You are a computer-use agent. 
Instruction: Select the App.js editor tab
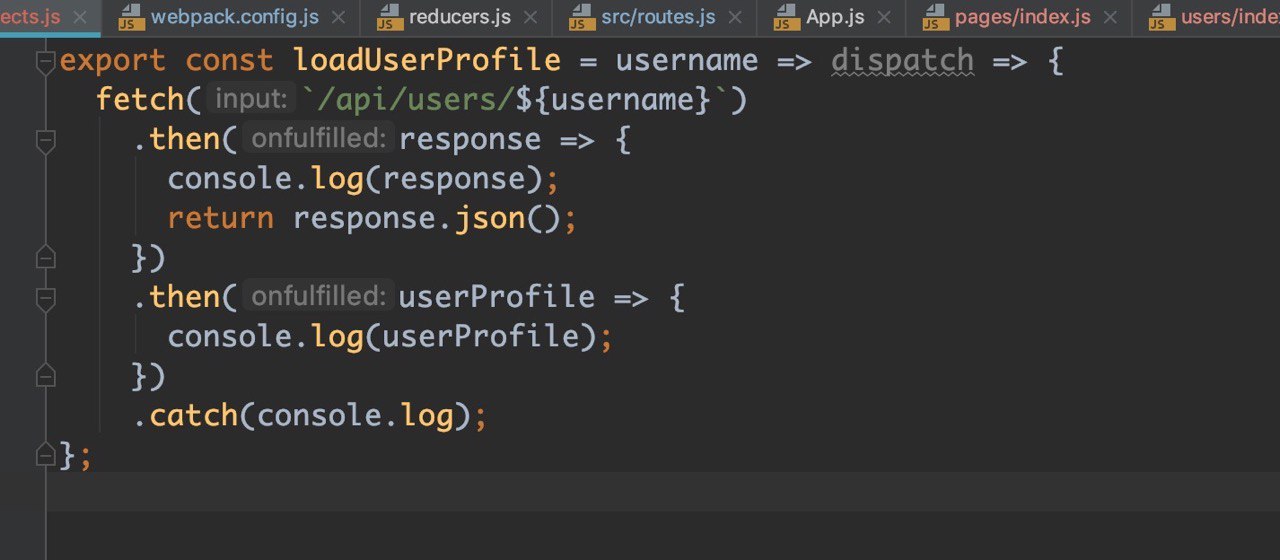[x=835, y=17]
